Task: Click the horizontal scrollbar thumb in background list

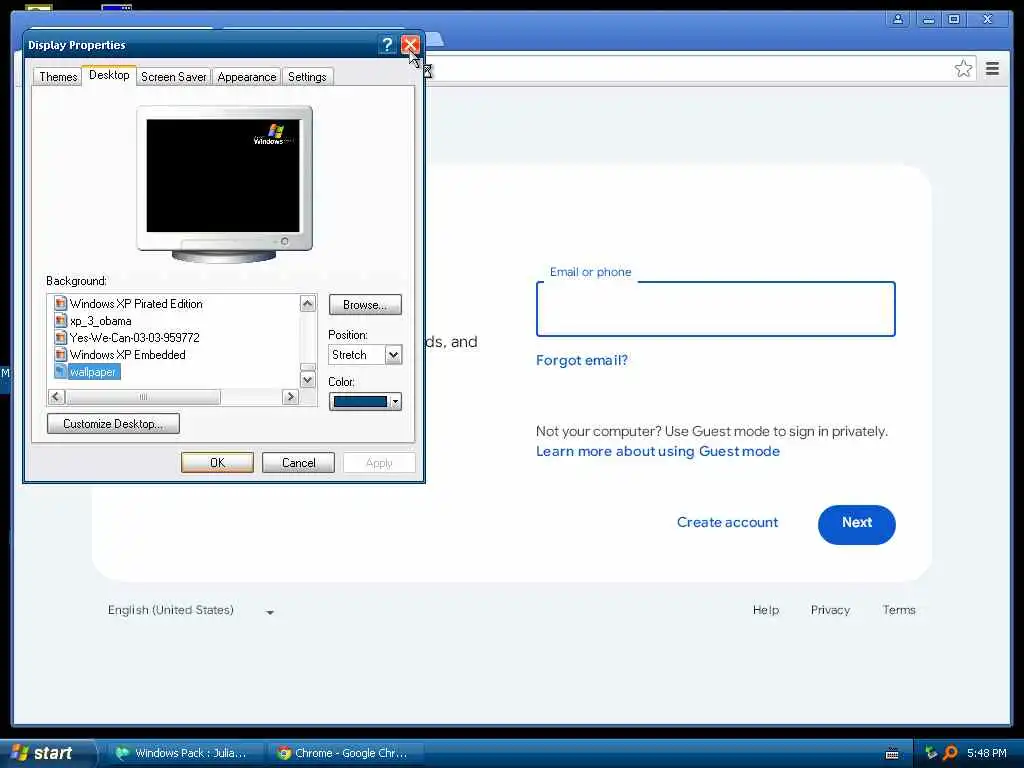Action: [143, 397]
